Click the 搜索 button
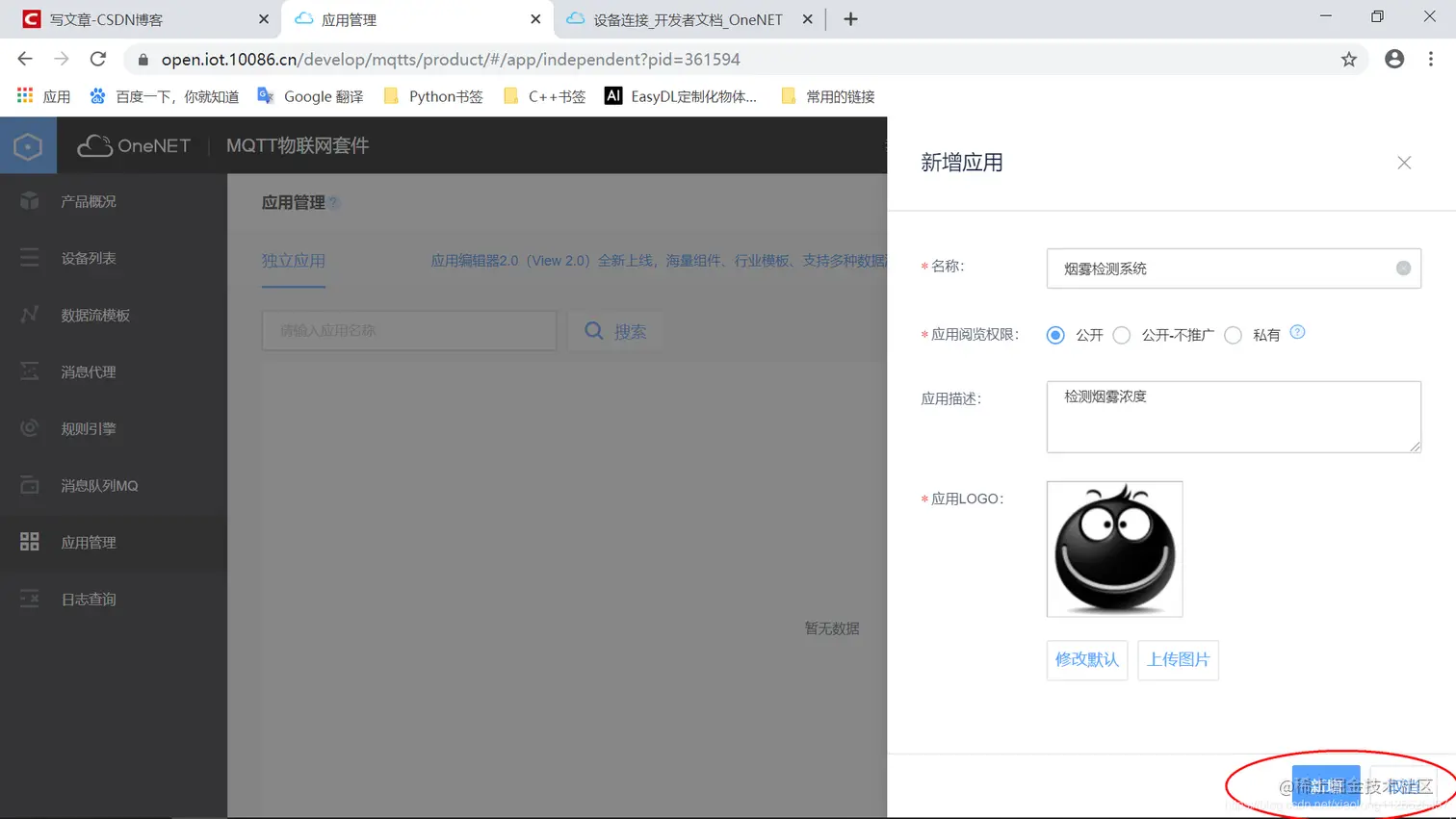1456x819 pixels. pyautogui.click(x=614, y=331)
